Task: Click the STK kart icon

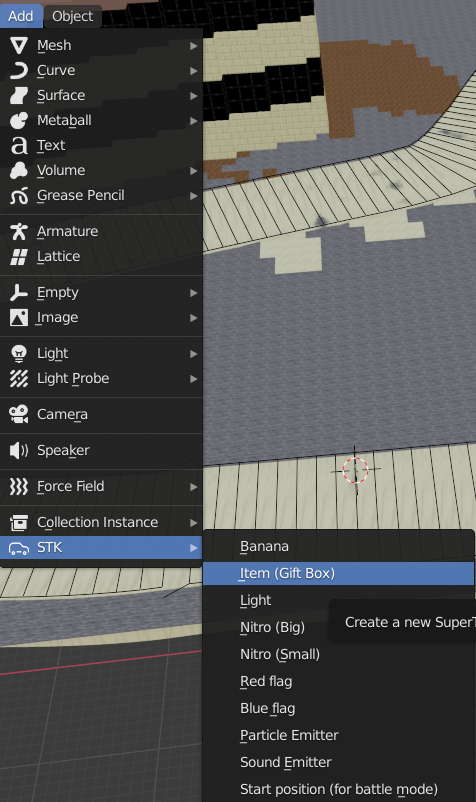Action: click(x=19, y=548)
